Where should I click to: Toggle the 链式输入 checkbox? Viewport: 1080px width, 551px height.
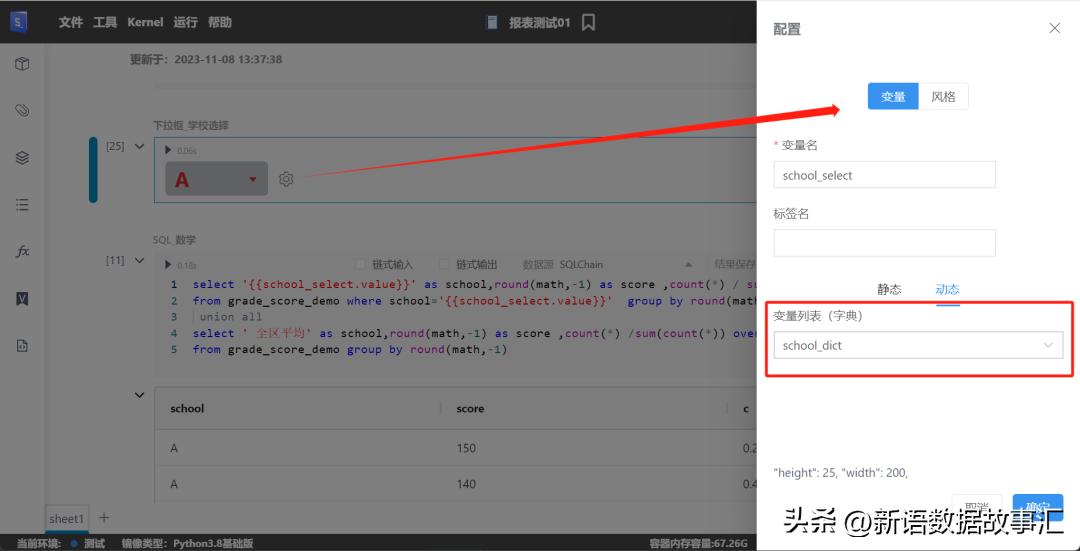click(360, 264)
